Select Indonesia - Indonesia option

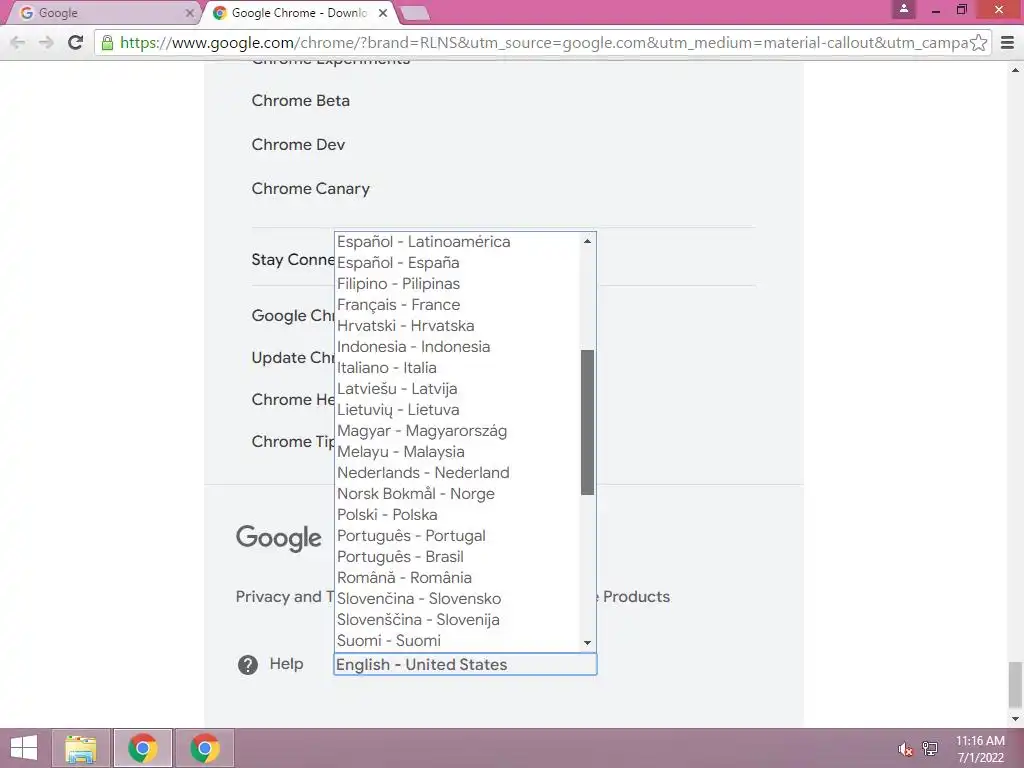click(456, 346)
